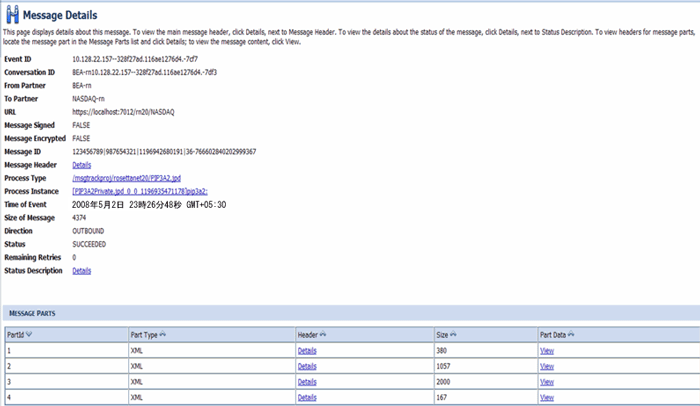Click the size cell 2000

443,382
